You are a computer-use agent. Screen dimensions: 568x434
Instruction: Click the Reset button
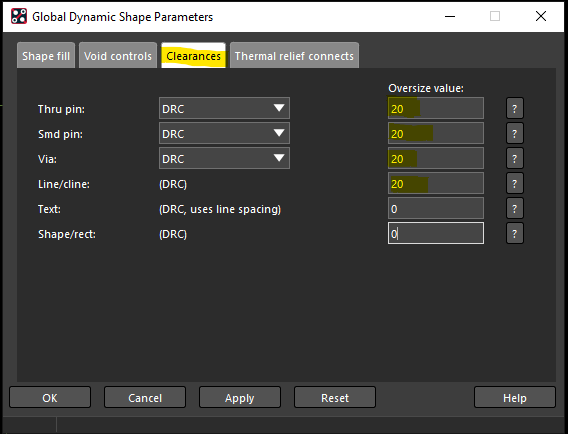click(335, 397)
